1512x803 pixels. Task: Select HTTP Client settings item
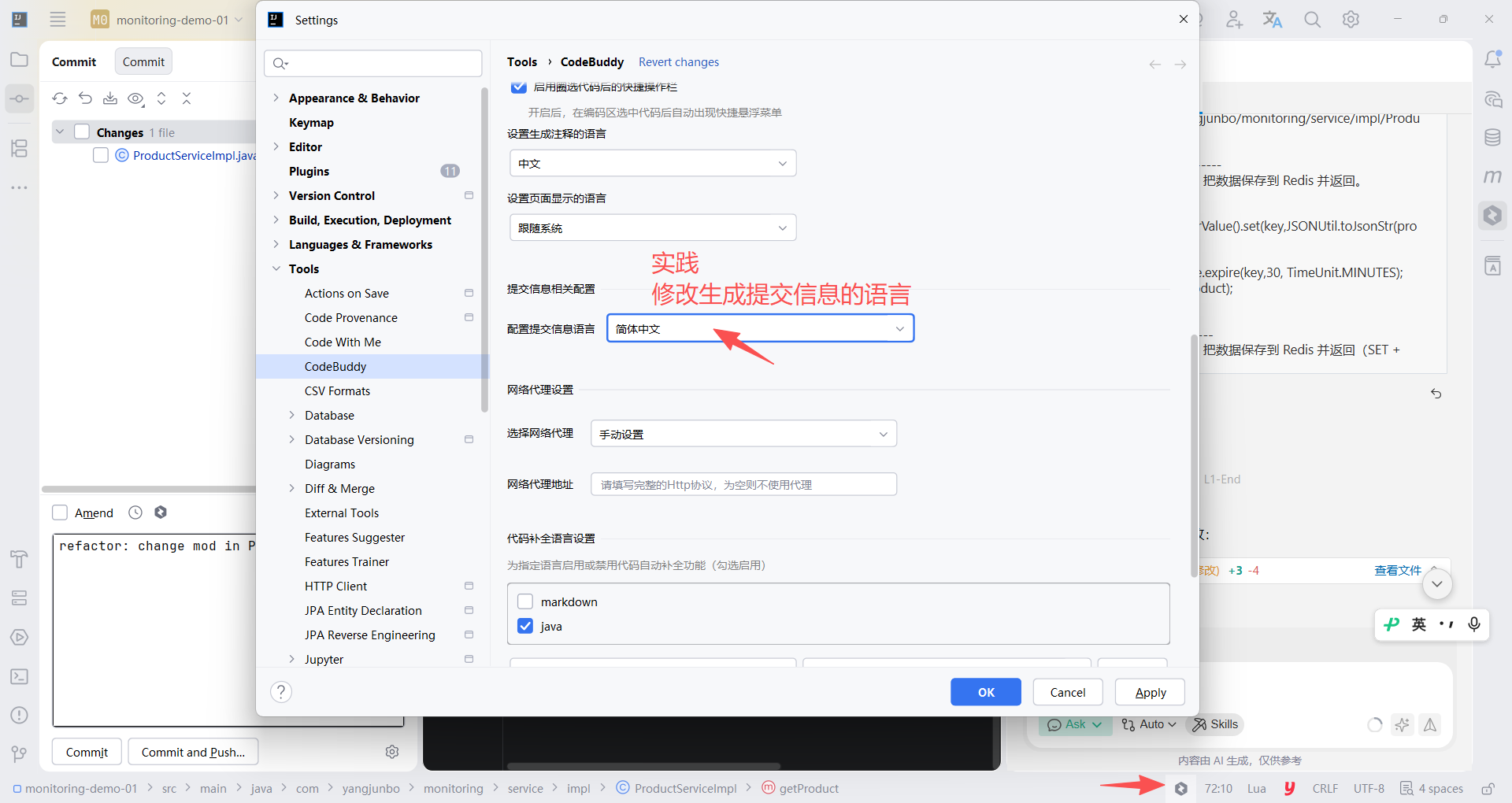click(335, 586)
